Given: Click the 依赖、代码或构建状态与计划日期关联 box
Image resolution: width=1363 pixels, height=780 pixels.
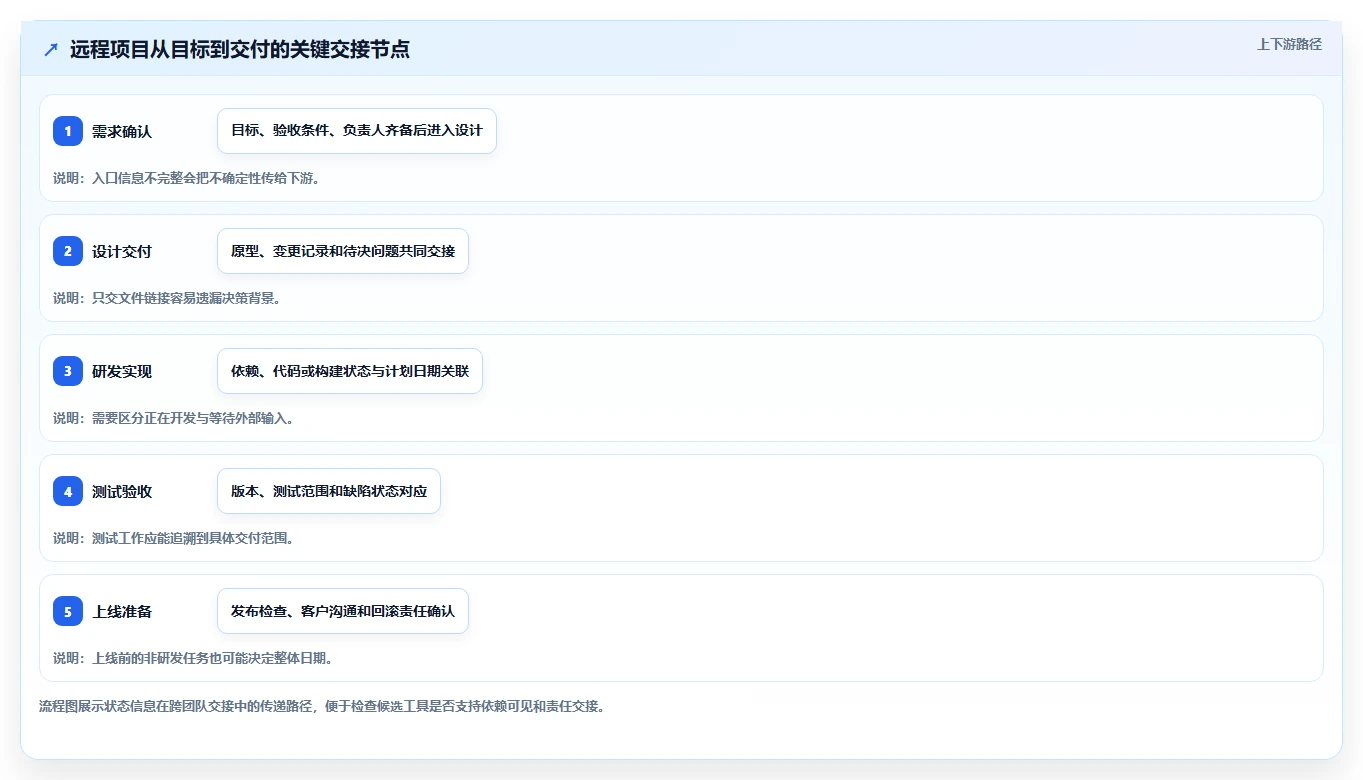Looking at the screenshot, I should tap(350, 371).
